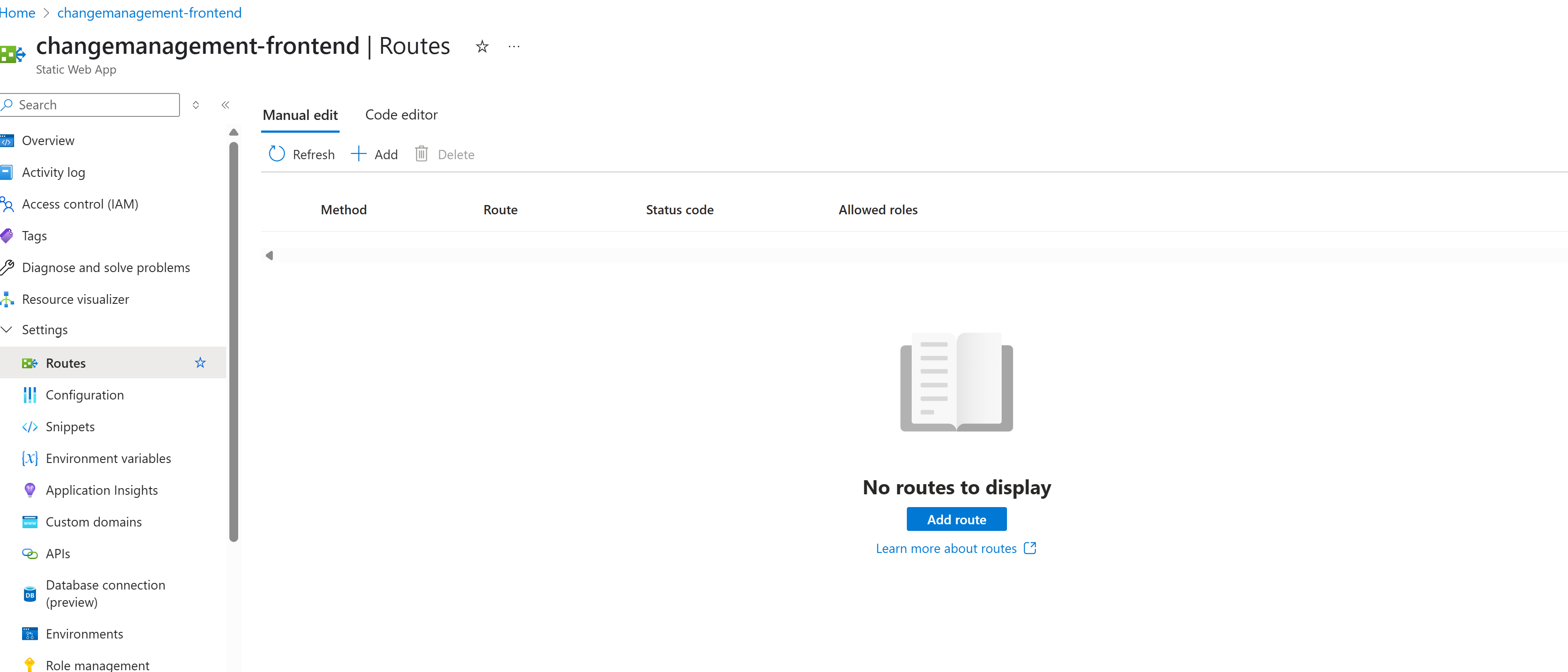This screenshot has height=672, width=1568.
Task: Click the Allowed roles column header
Action: pyautogui.click(x=878, y=209)
